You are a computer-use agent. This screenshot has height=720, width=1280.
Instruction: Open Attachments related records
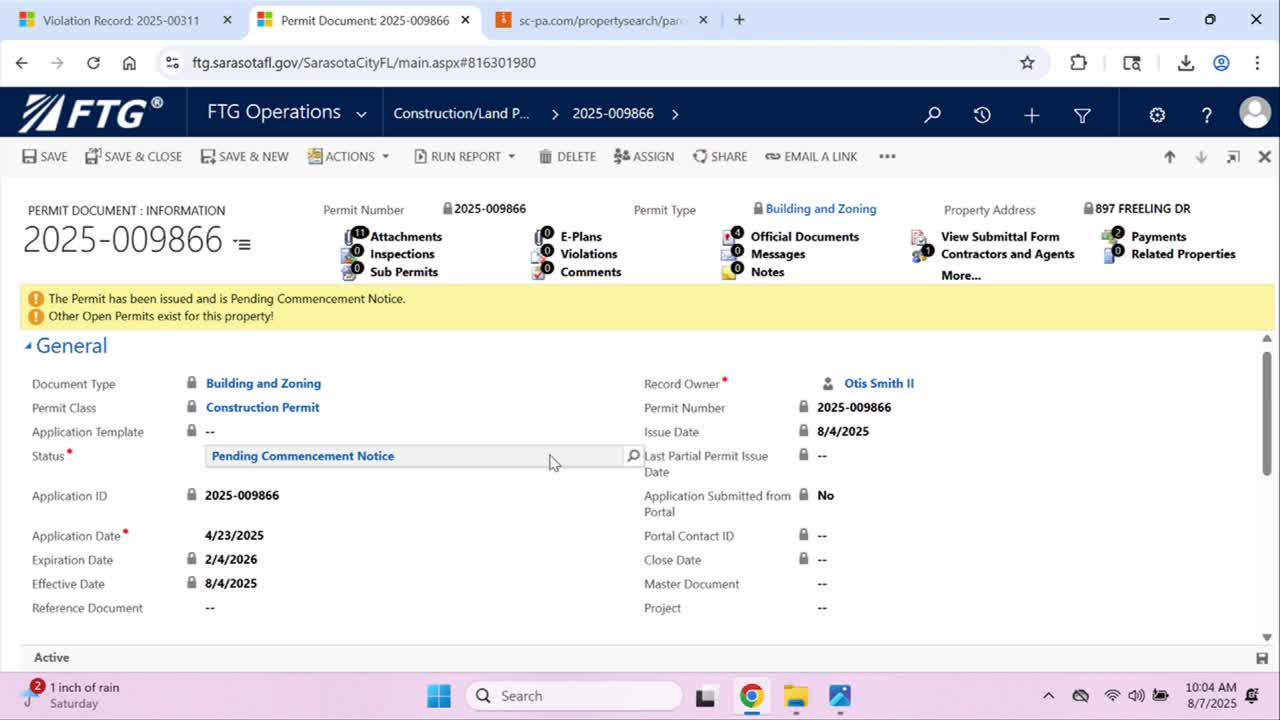[x=405, y=237]
